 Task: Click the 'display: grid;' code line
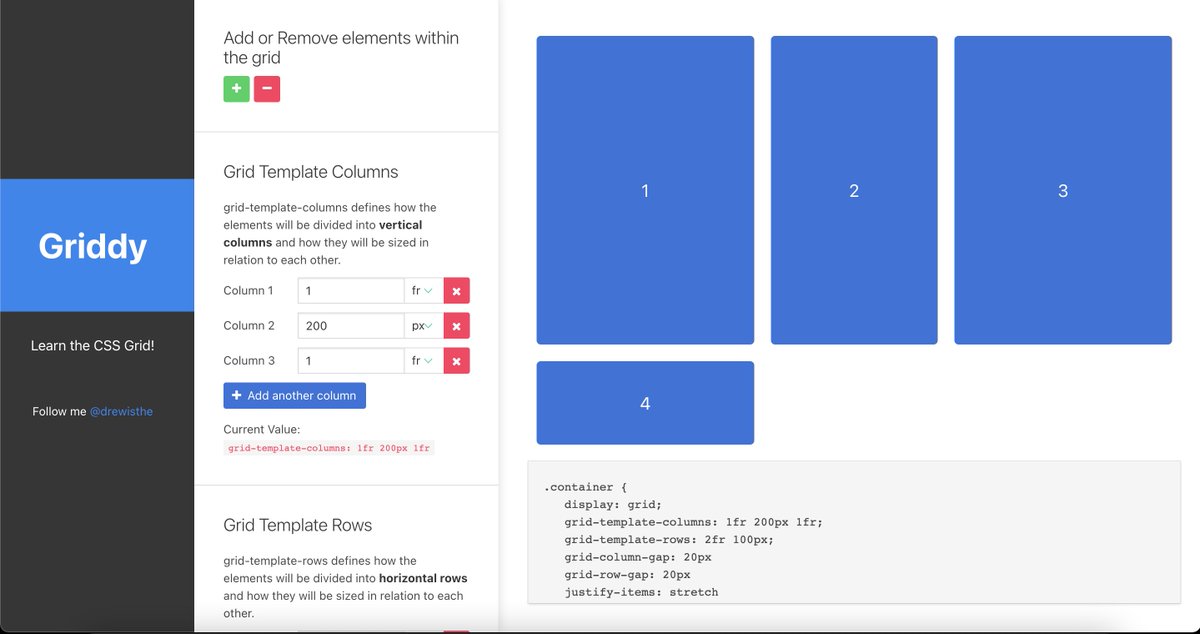[612, 505]
